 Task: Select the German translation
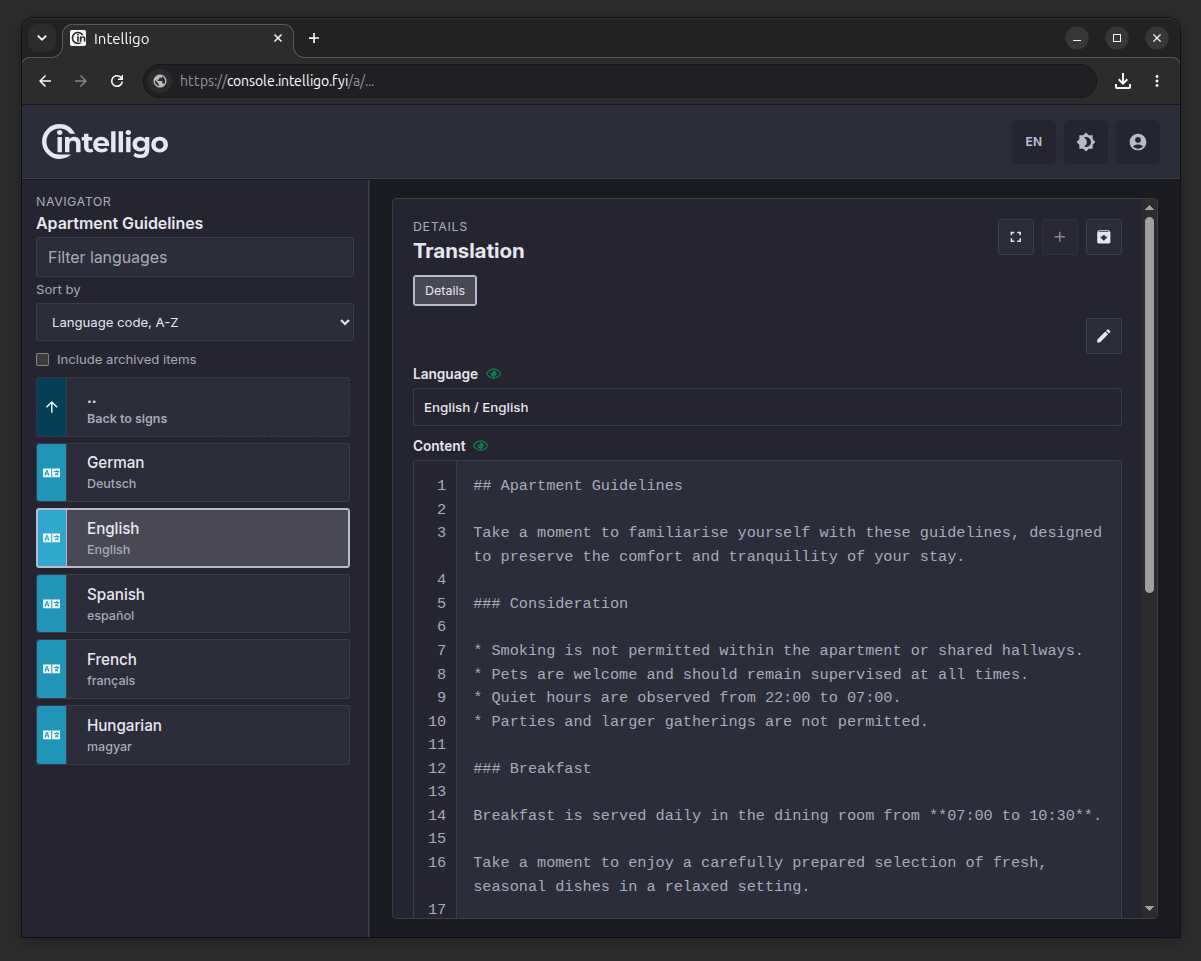coord(193,472)
